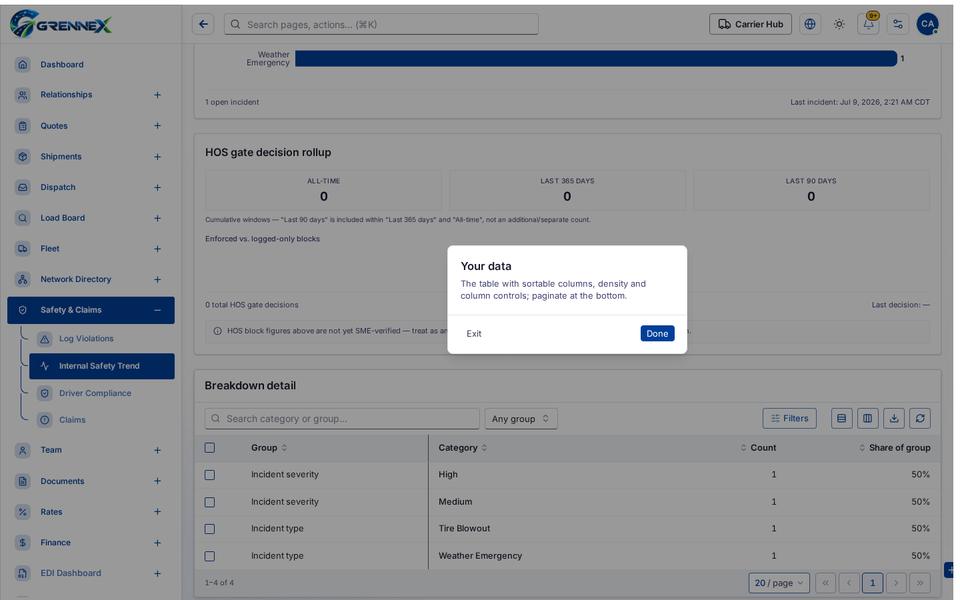Open the preferences sliders icon
960x600 pixels.
(x=898, y=24)
